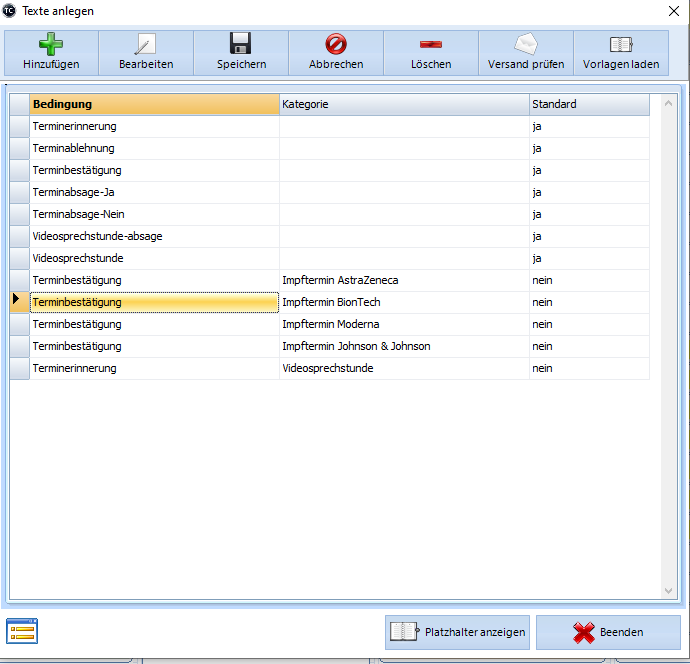Click the Versand prüfen envelope icon
This screenshot has width=690, height=664.
525,45
